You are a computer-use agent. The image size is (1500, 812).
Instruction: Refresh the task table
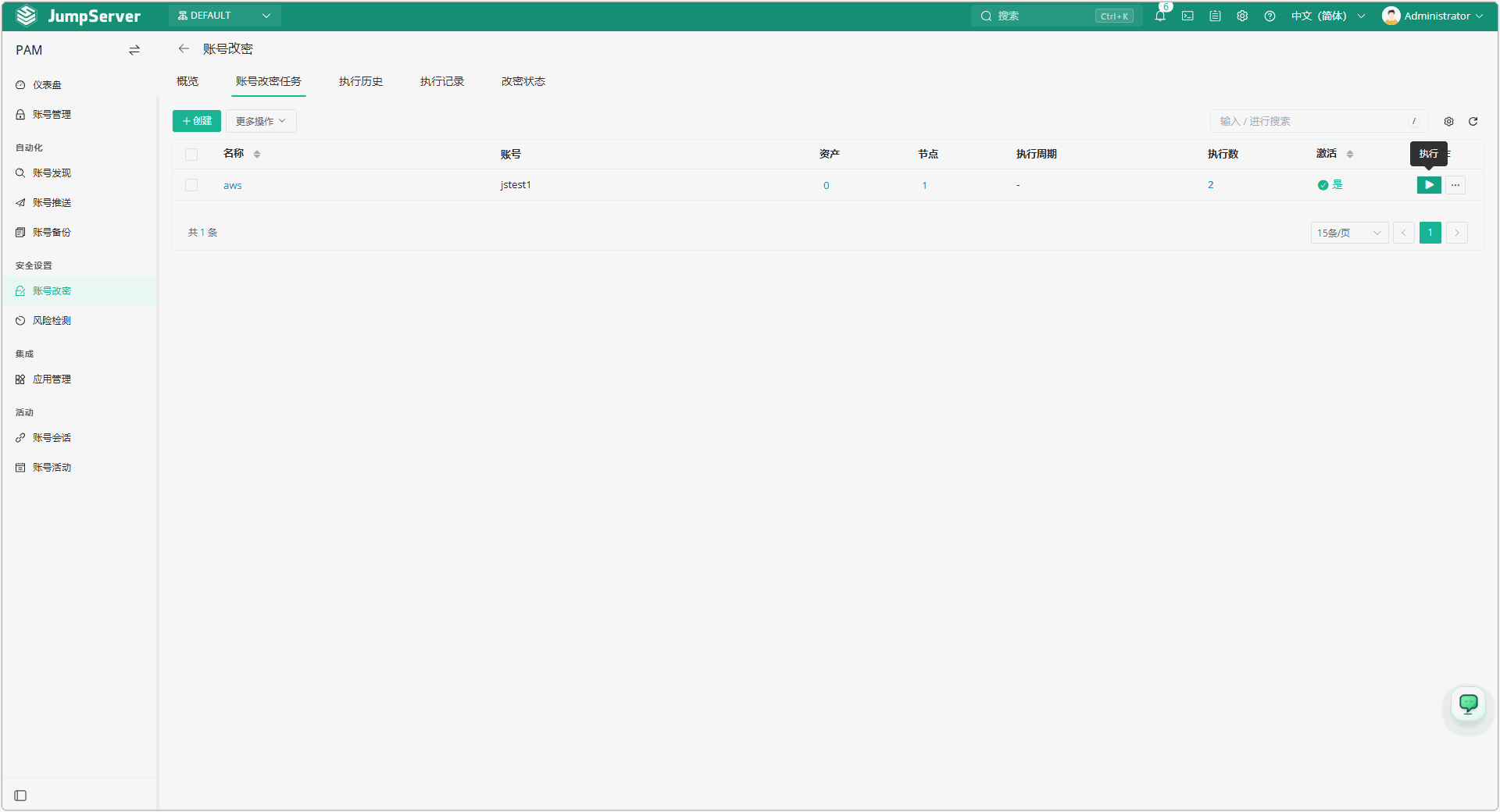pyautogui.click(x=1473, y=121)
